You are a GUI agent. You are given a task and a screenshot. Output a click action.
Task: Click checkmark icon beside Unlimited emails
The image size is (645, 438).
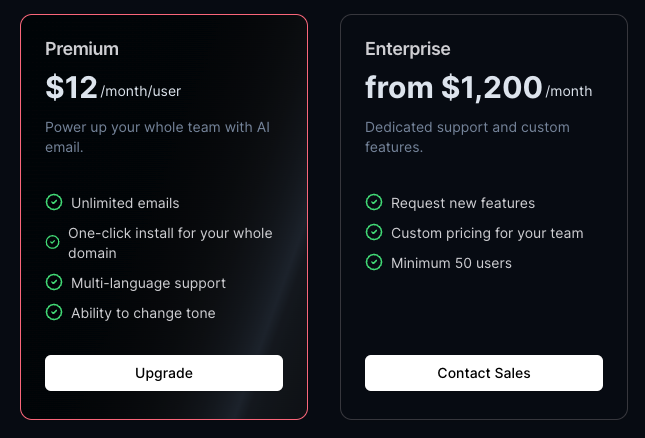(54, 202)
